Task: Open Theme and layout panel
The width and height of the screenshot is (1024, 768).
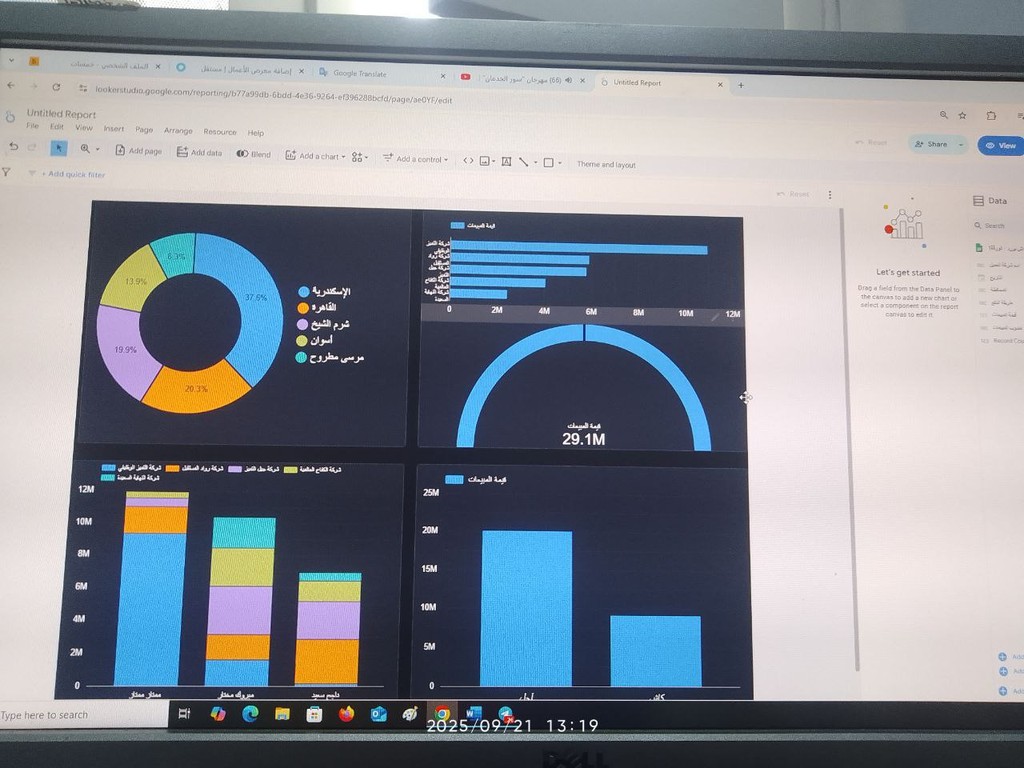Action: pos(606,165)
